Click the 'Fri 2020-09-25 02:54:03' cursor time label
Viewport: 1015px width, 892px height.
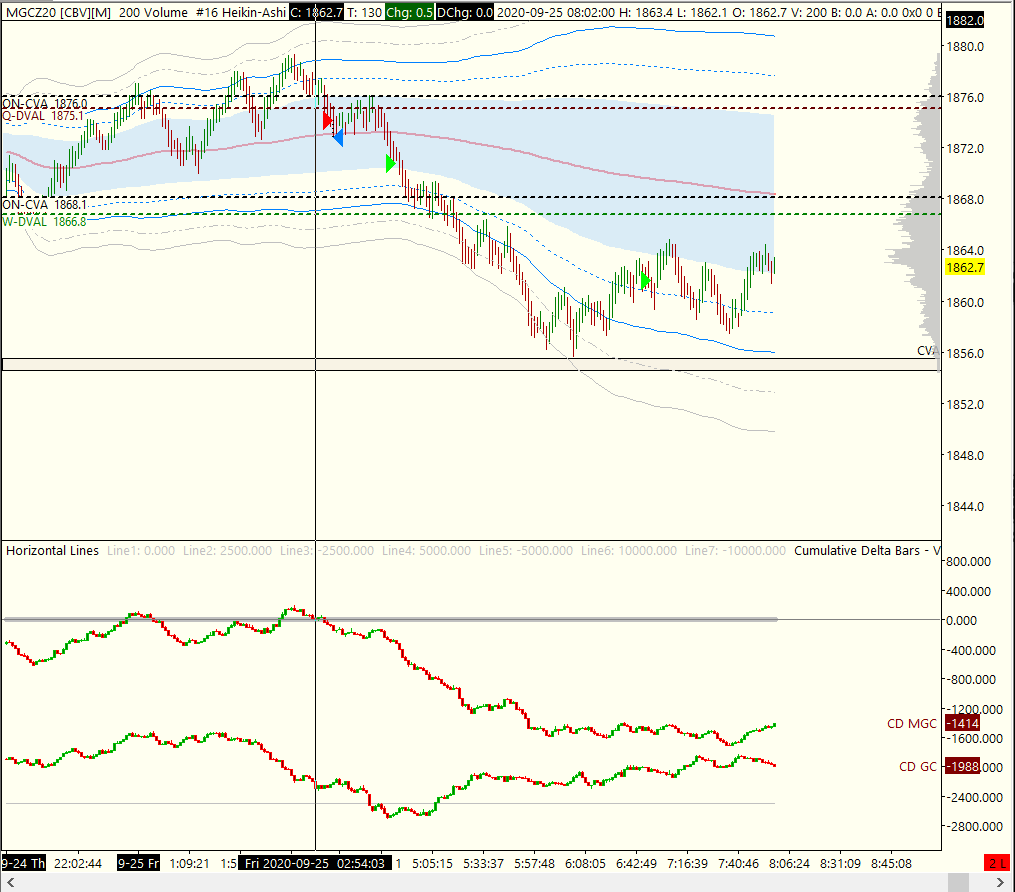[x=315, y=864]
